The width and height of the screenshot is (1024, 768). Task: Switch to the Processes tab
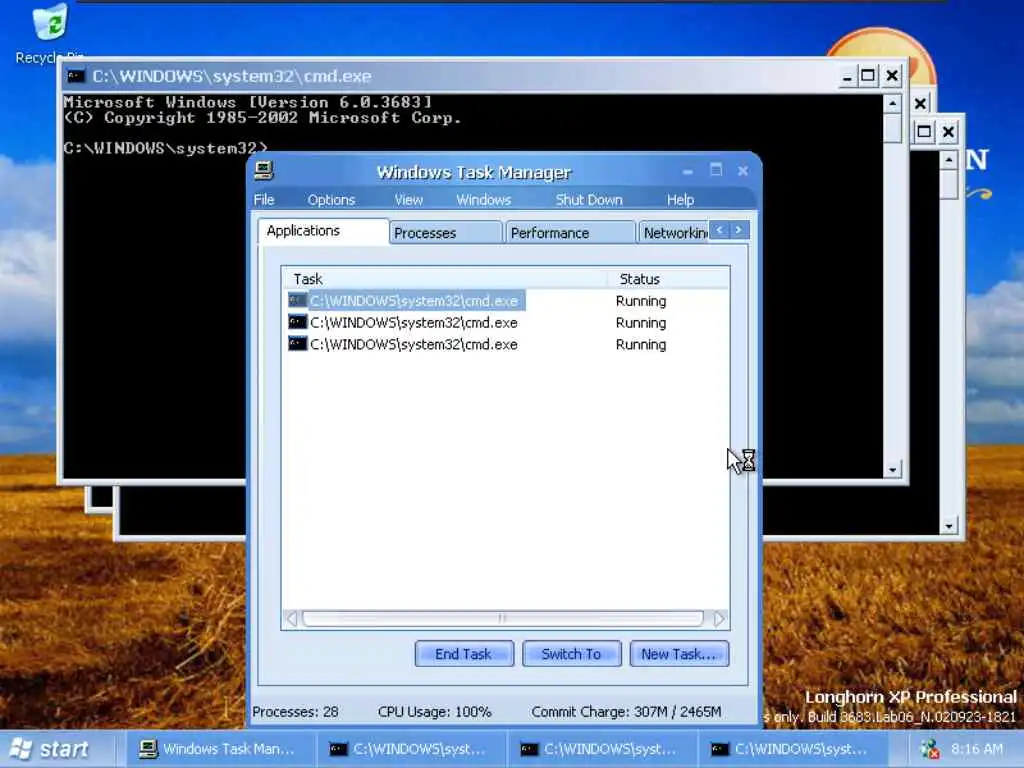click(447, 233)
